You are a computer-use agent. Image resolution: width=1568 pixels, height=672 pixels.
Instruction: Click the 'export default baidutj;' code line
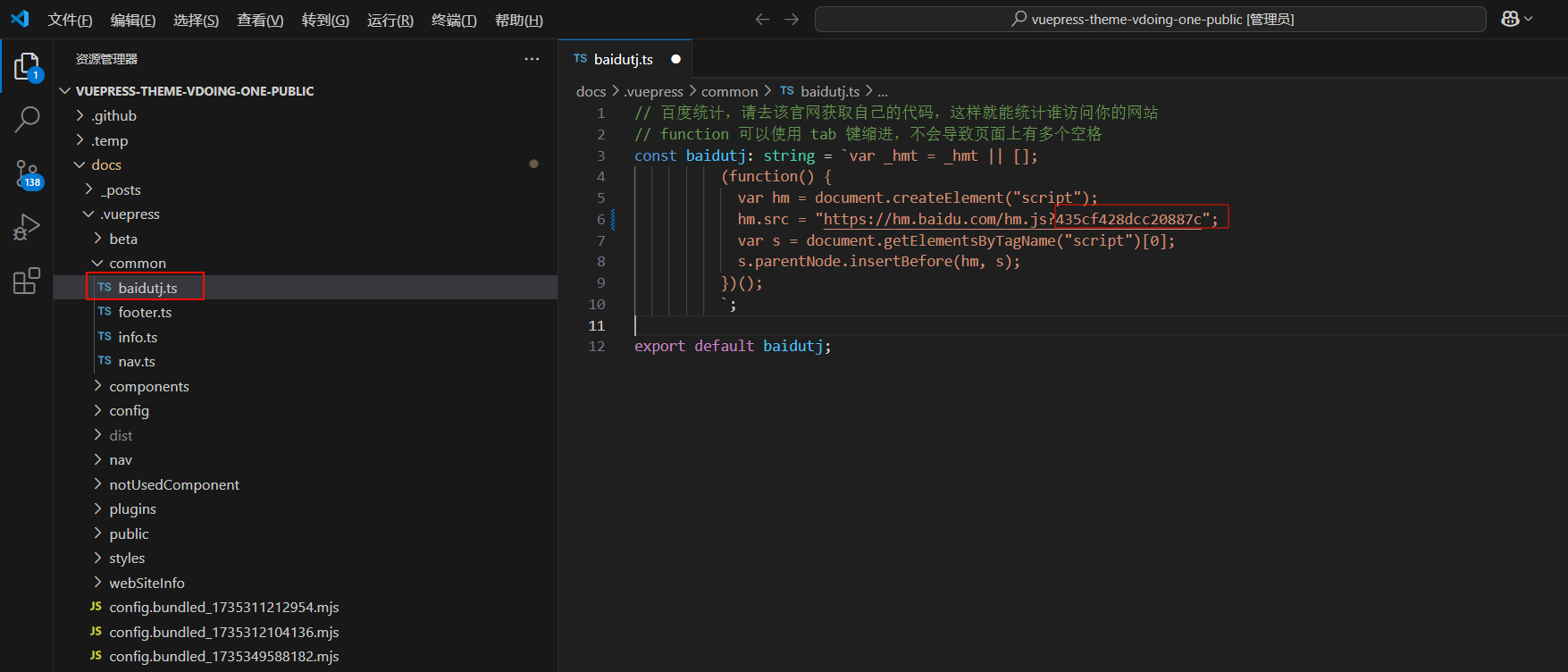733,346
